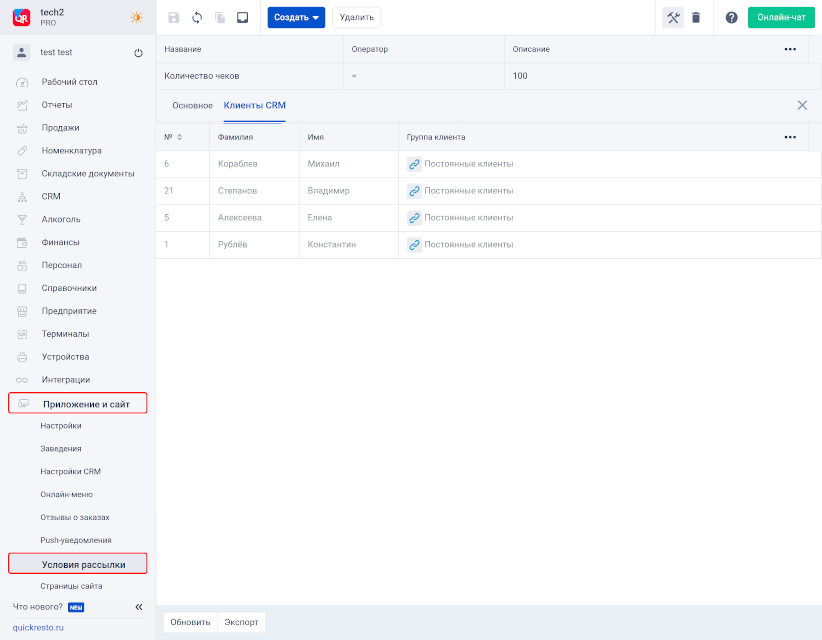Click the save disk icon in toolbar

(x=174, y=18)
